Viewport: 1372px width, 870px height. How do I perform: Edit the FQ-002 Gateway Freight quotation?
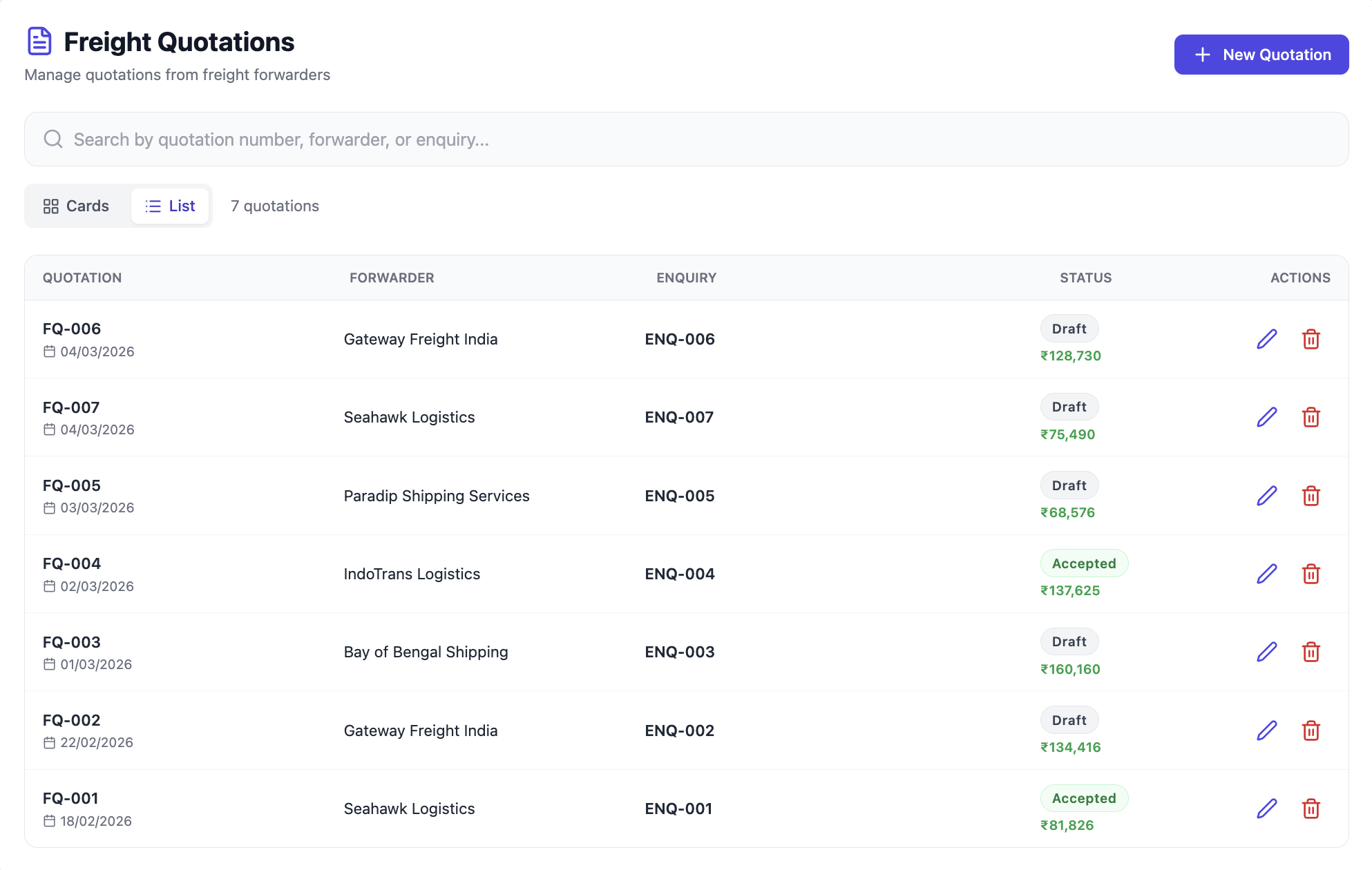pyautogui.click(x=1266, y=730)
